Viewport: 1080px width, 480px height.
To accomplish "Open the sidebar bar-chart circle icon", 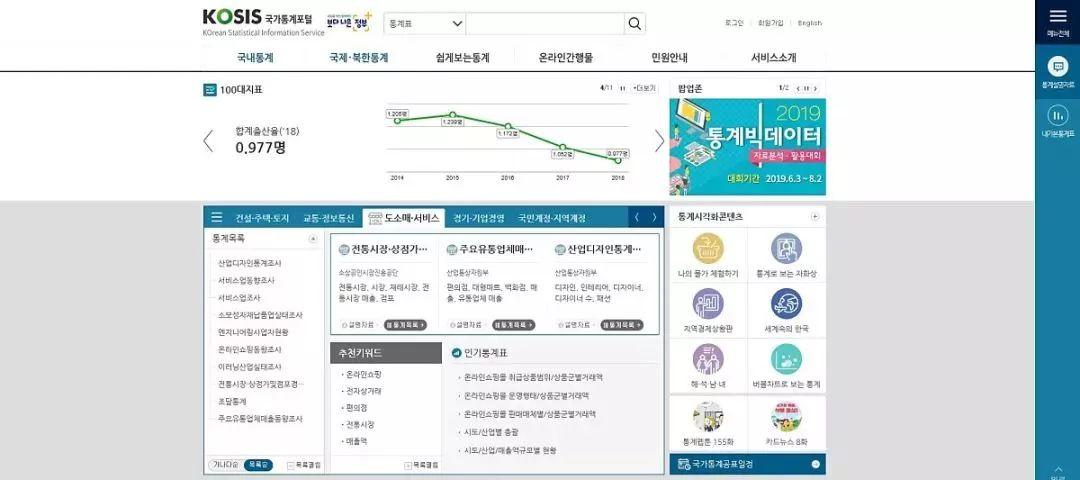I will coord(1057,115).
